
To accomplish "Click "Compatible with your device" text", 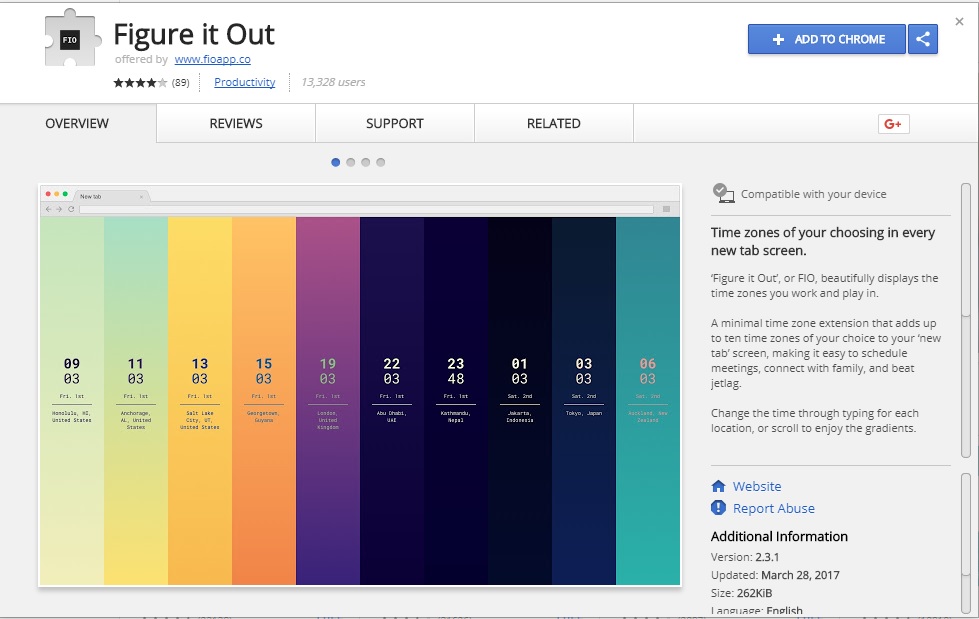I will 814,194.
